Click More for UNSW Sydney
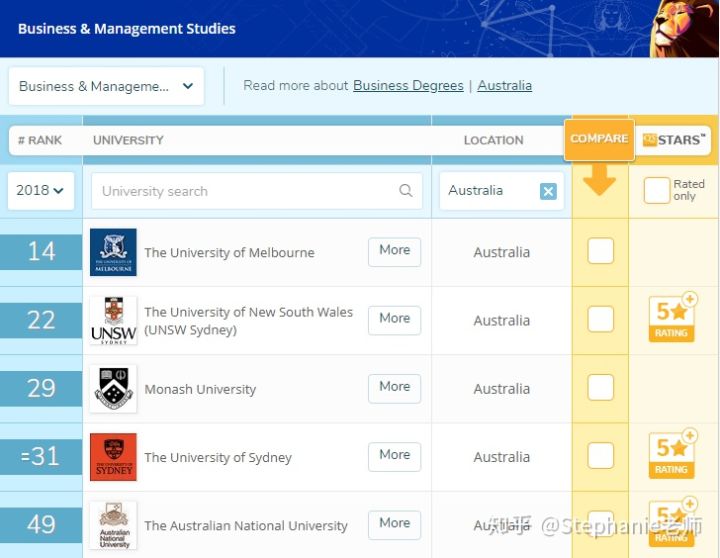The image size is (720, 558). point(394,320)
